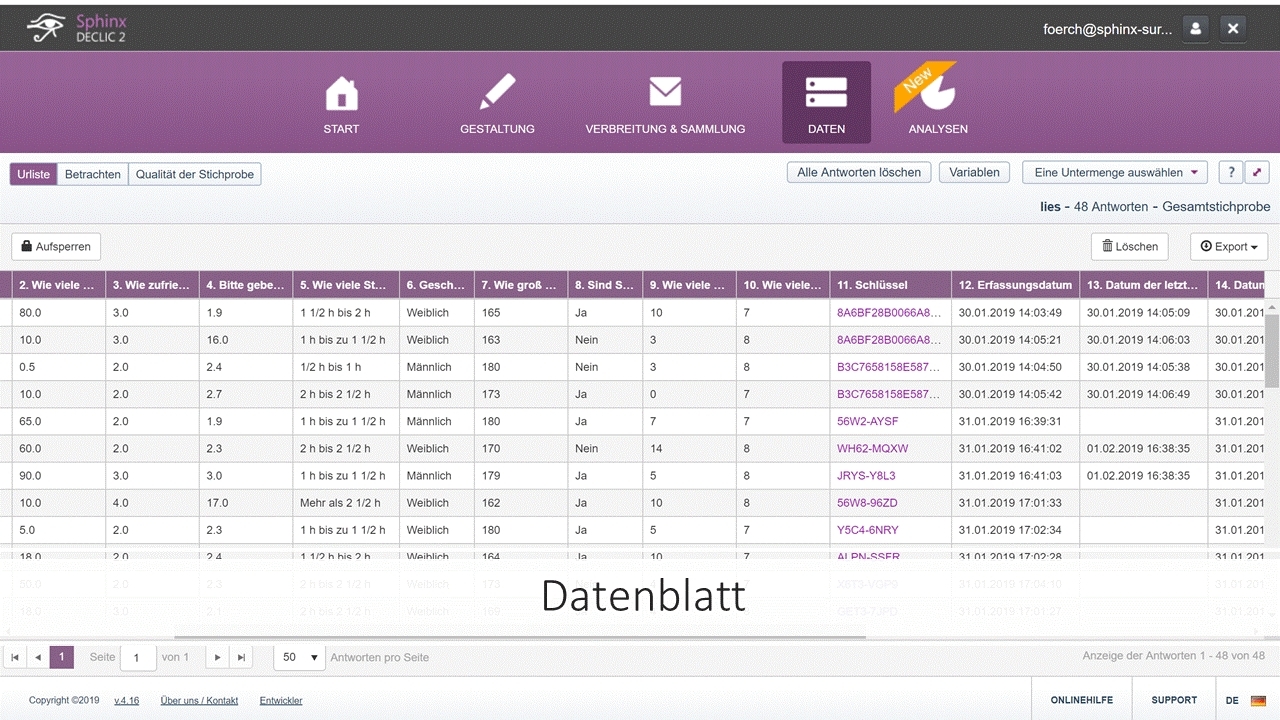Select page 1 in pagination
Image resolution: width=1280 pixels, height=720 pixels.
coord(62,657)
